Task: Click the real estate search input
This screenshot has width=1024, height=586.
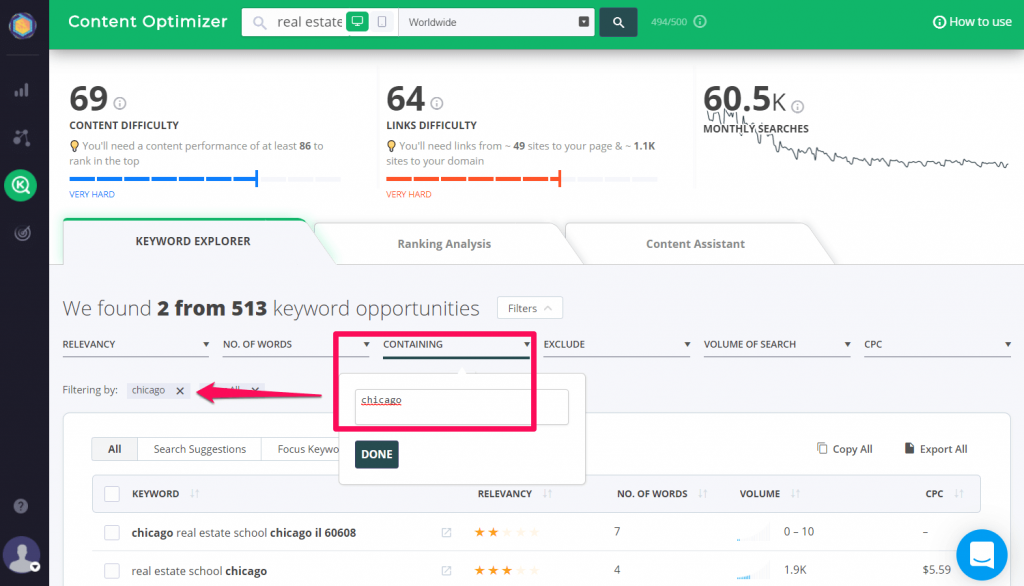Action: [x=310, y=22]
